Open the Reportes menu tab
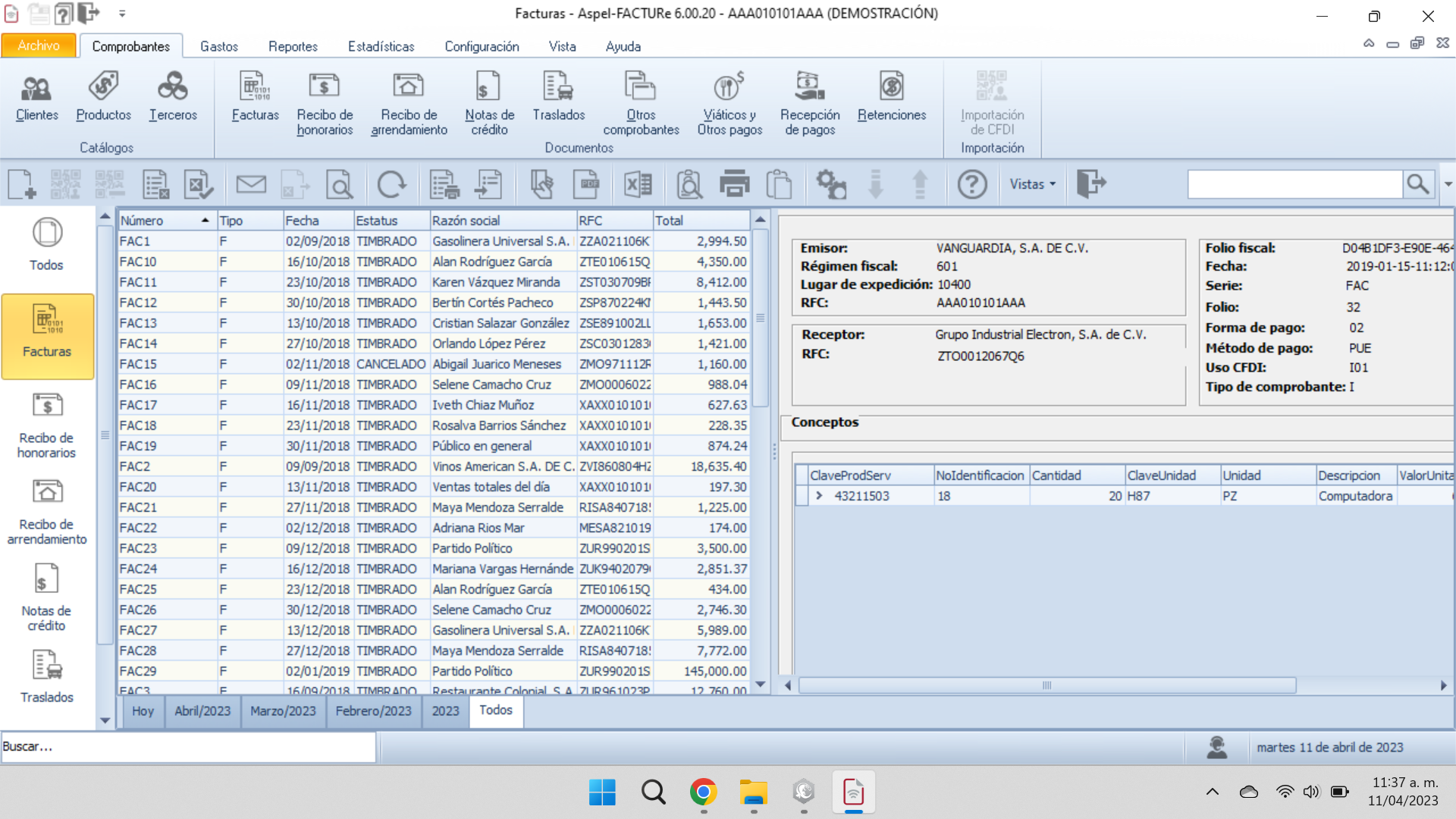 tap(293, 46)
